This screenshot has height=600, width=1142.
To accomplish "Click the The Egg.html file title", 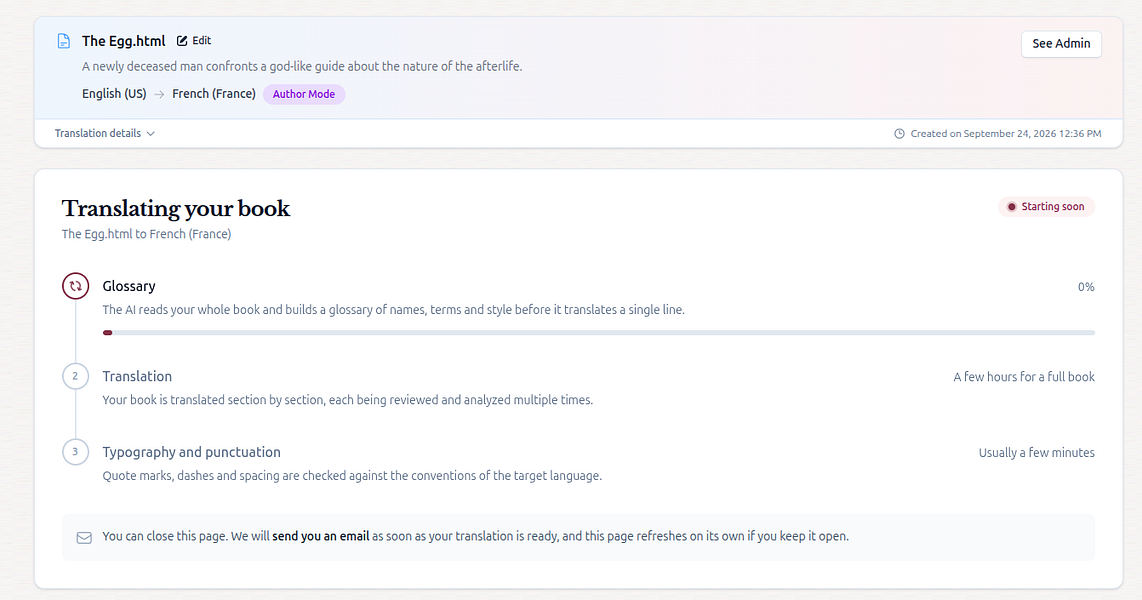I will tap(123, 41).
